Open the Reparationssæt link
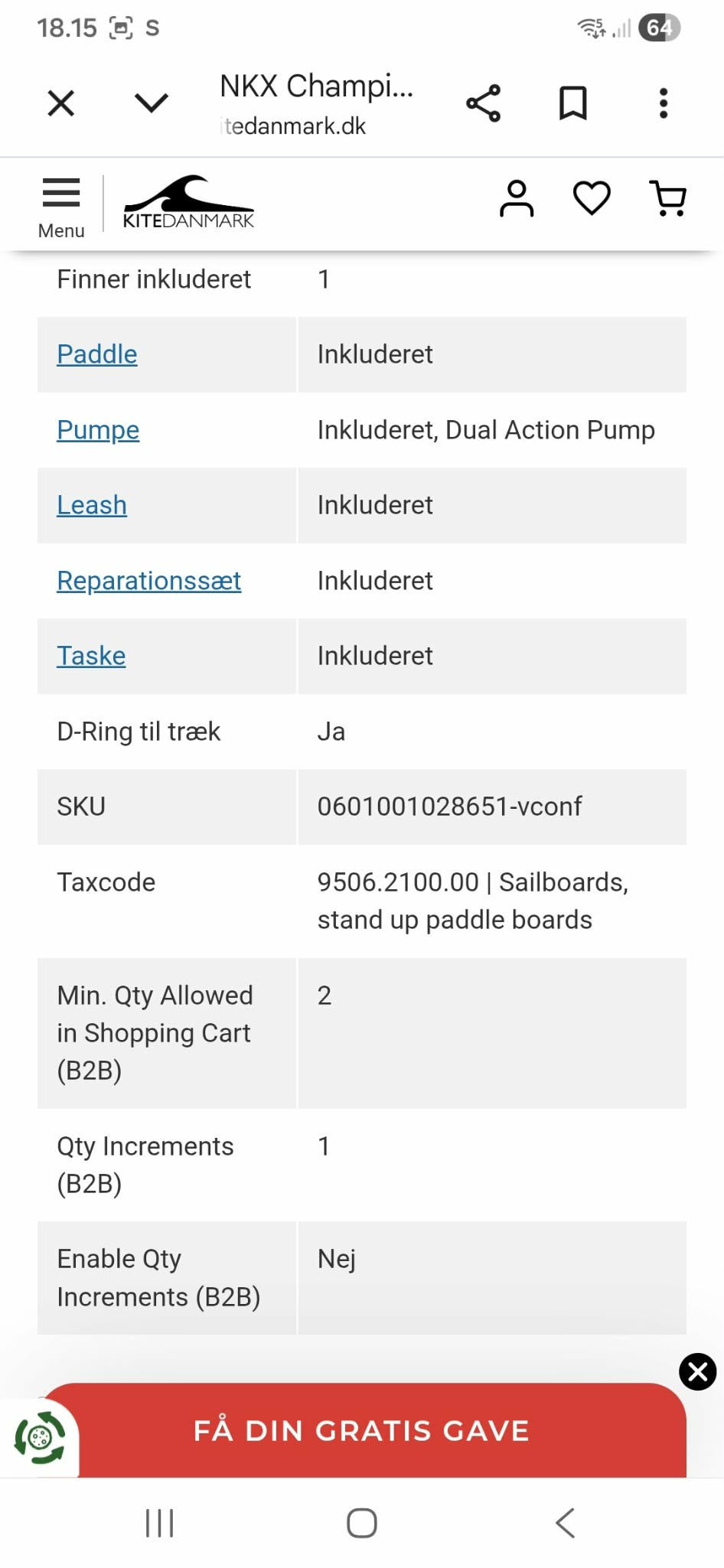This screenshot has height=1568, width=724. tap(149, 581)
